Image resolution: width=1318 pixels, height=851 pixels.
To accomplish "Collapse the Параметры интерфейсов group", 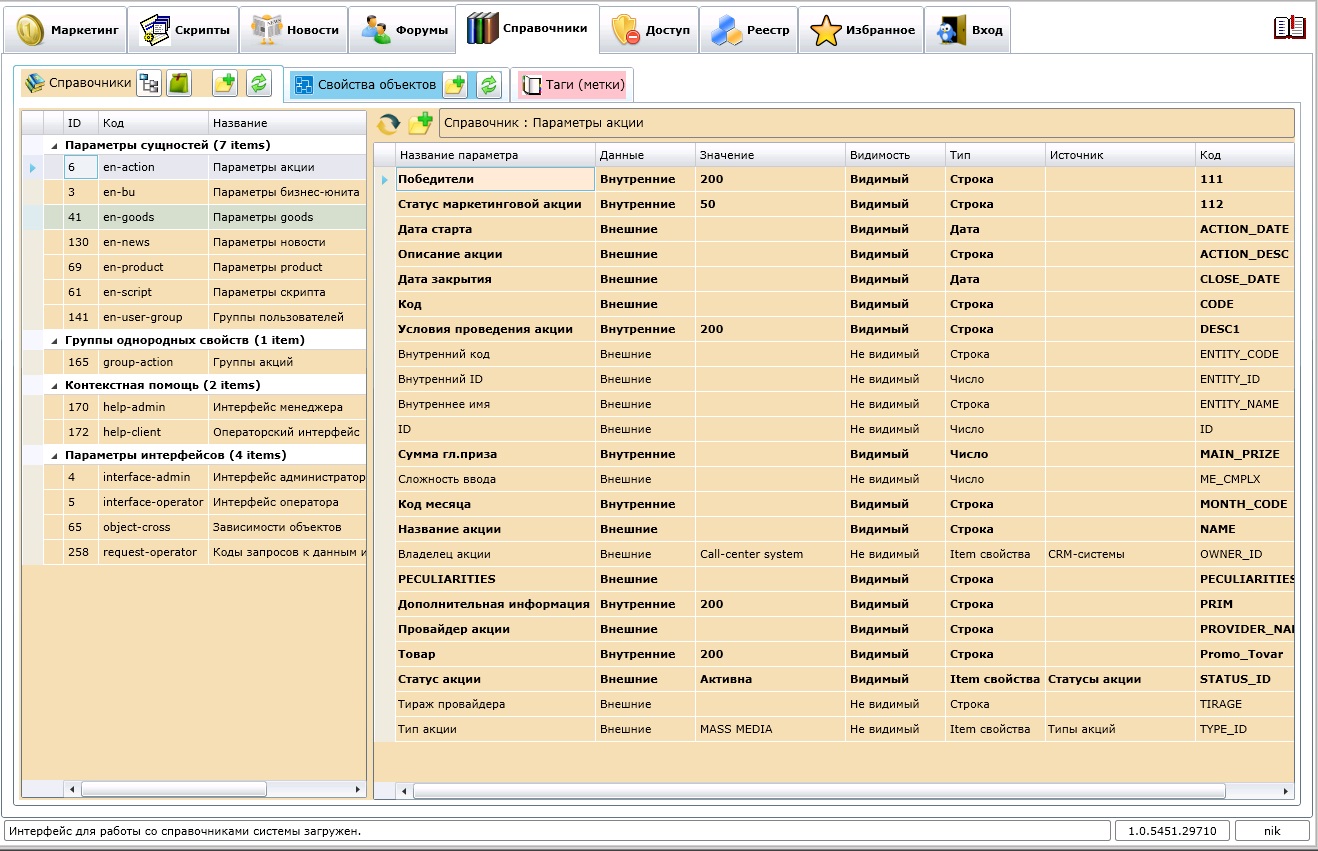I will (x=54, y=455).
